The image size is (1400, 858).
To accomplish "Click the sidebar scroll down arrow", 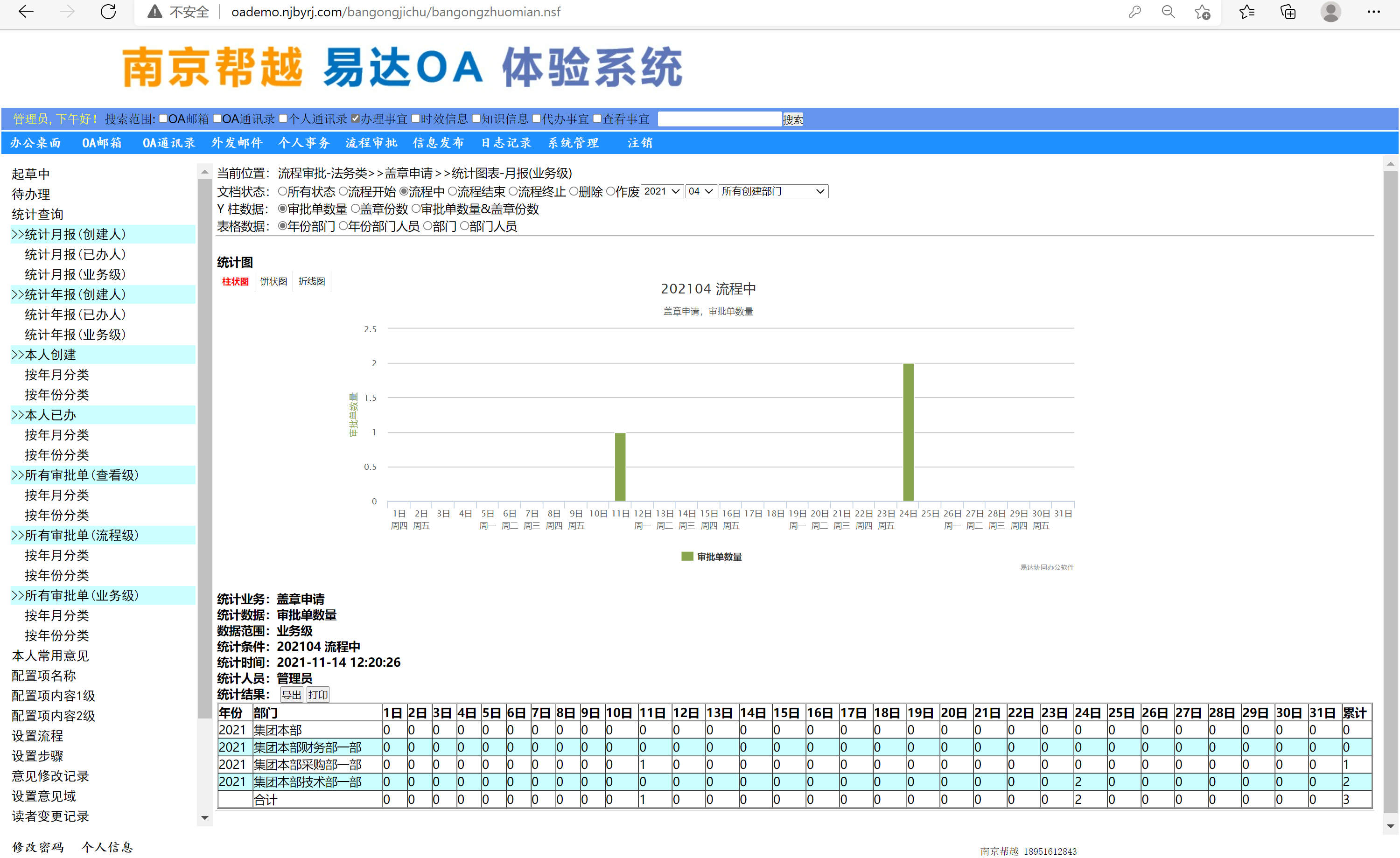I will 204,818.
